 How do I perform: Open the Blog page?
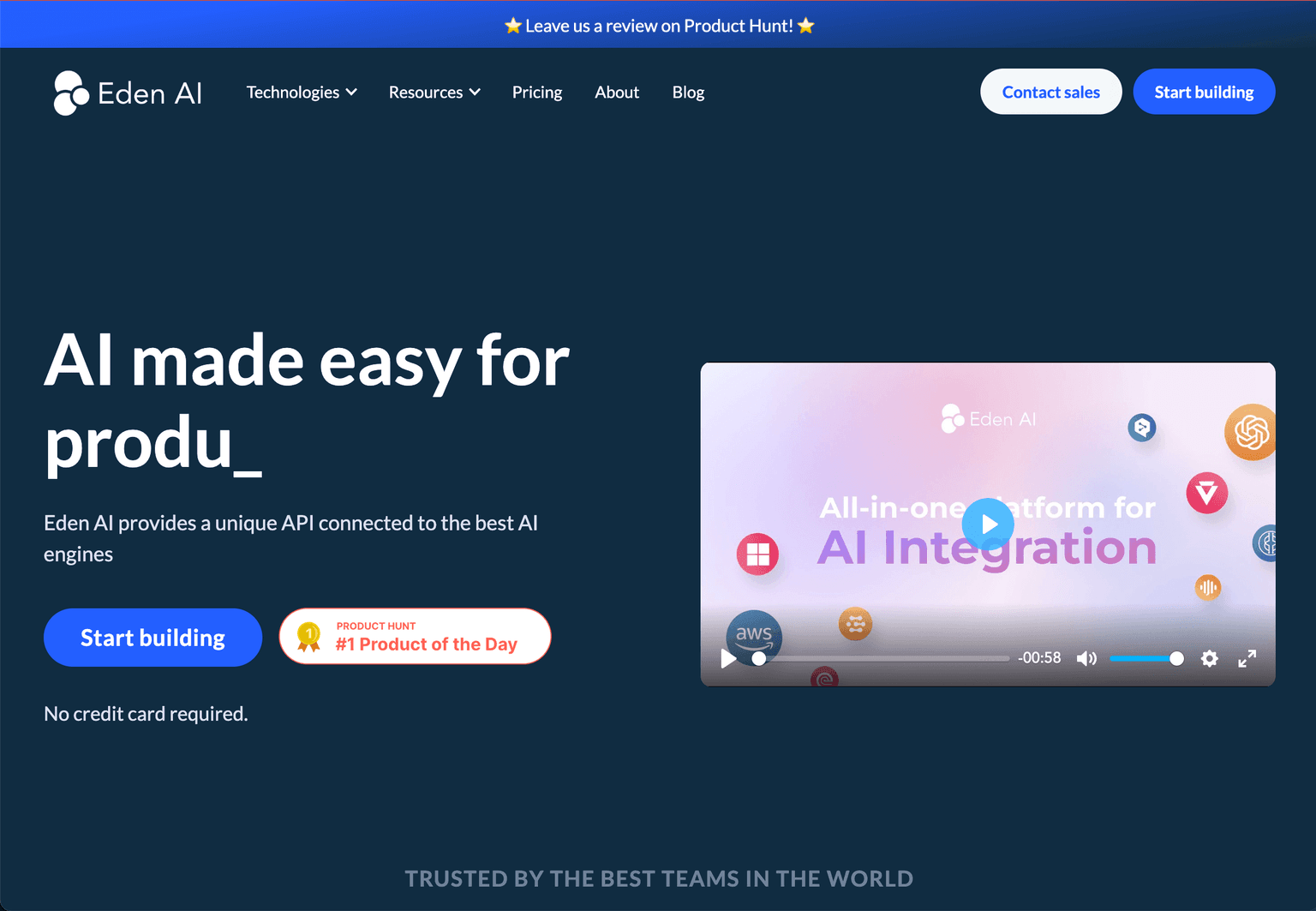point(688,92)
